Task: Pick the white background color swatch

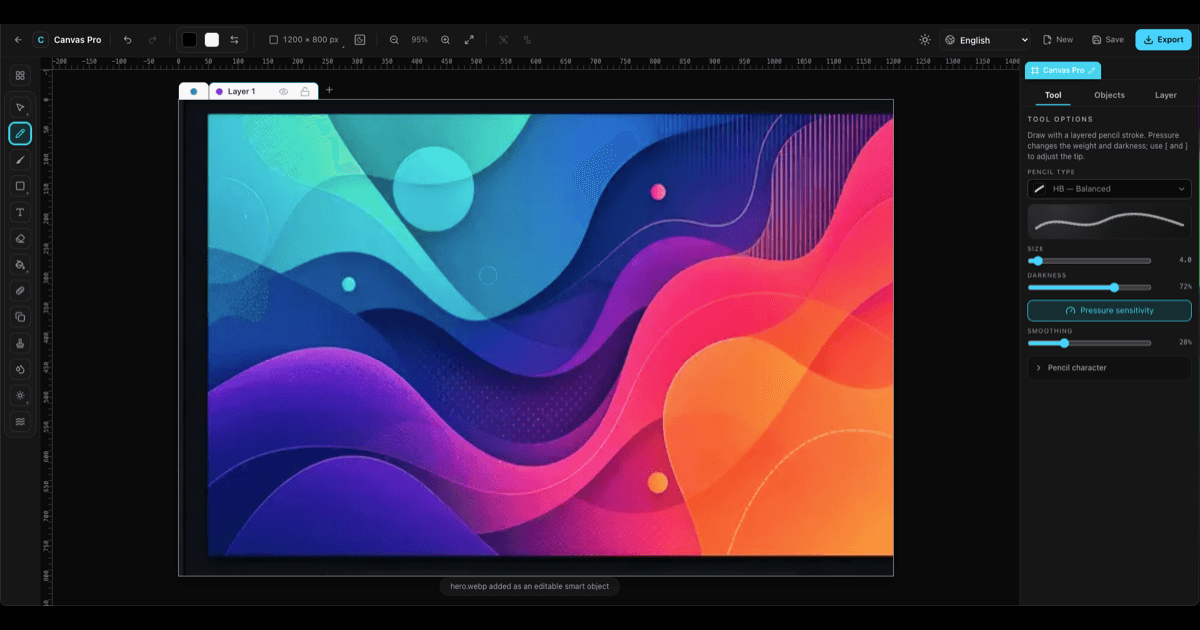Action: [212, 40]
